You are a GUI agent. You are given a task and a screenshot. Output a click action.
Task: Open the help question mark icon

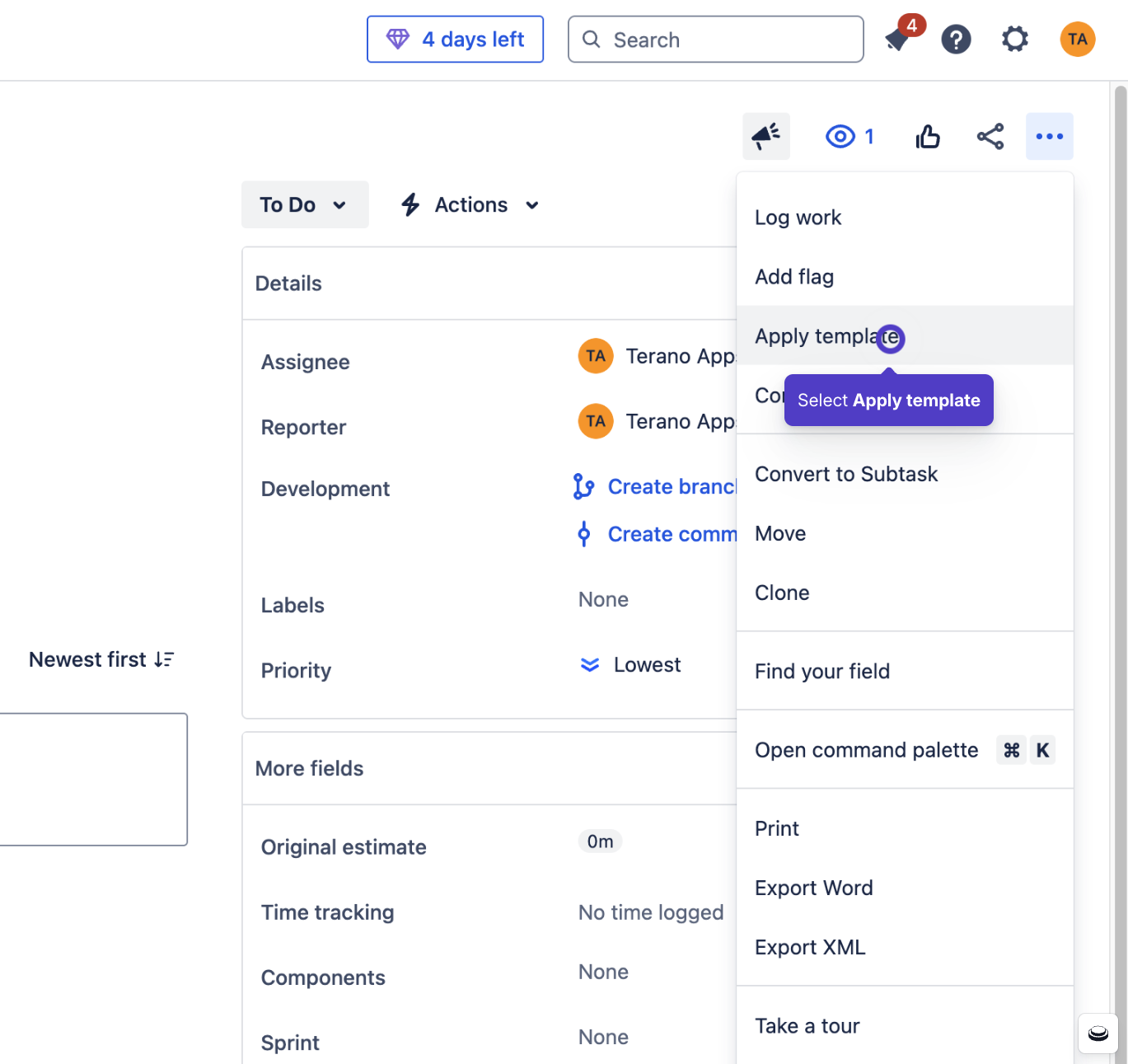tap(956, 39)
